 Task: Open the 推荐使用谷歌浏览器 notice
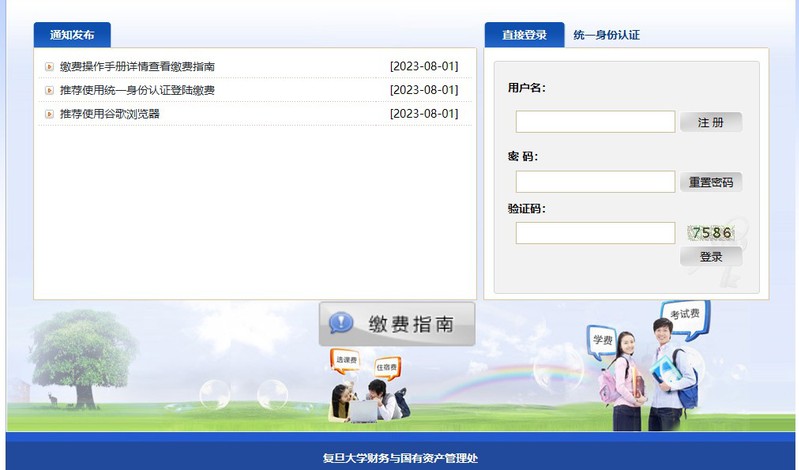point(109,114)
